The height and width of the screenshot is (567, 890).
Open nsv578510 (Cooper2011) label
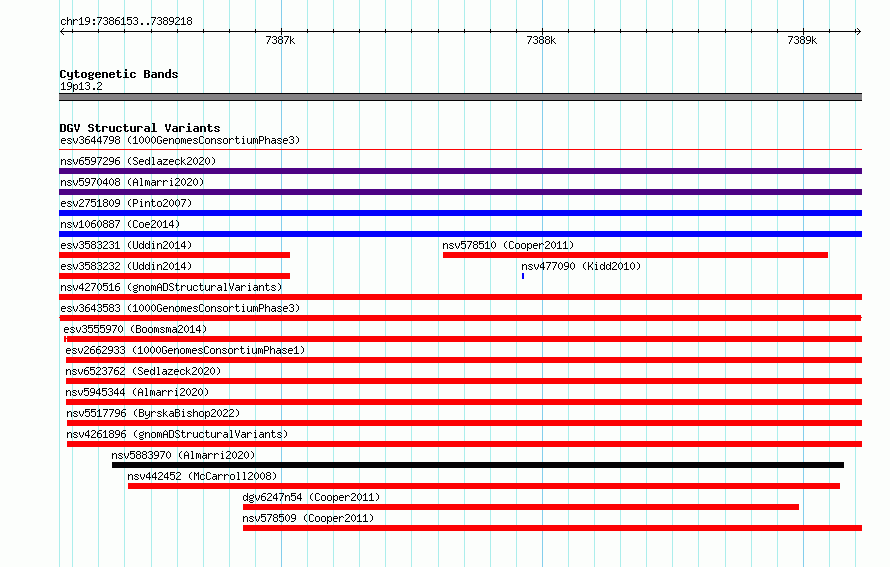click(x=508, y=245)
